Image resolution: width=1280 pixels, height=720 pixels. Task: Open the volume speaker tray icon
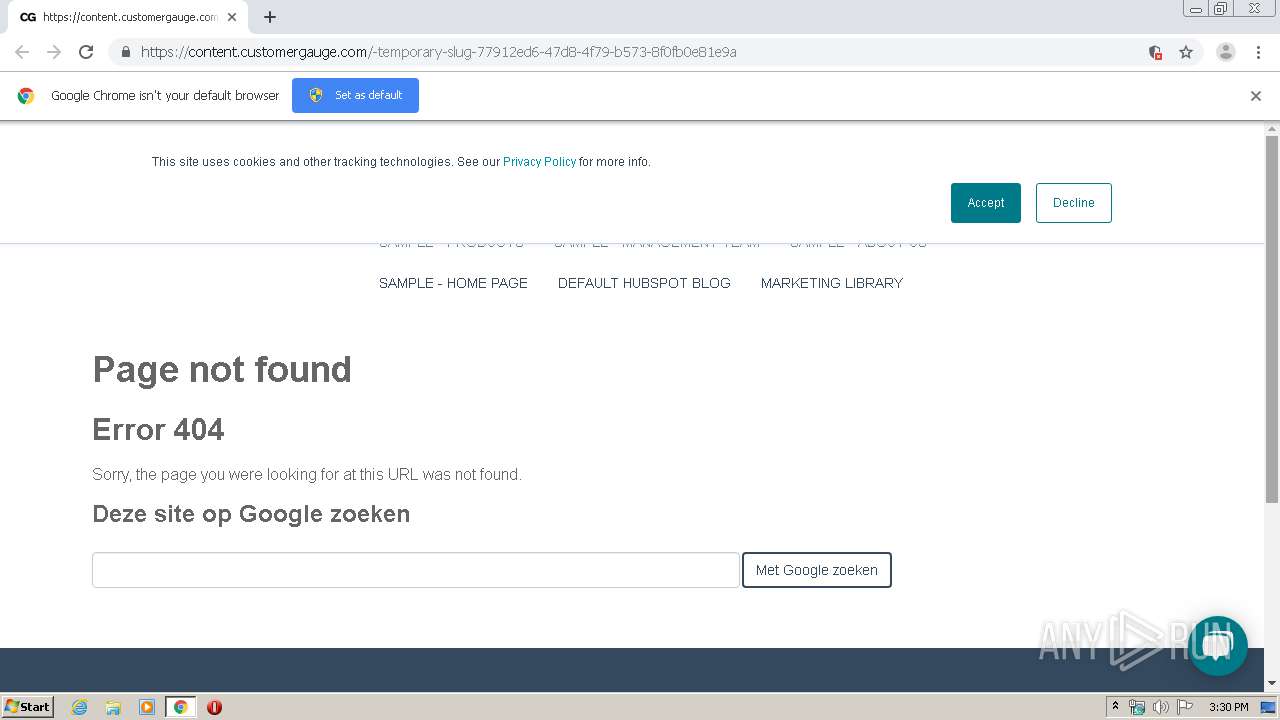1161,707
